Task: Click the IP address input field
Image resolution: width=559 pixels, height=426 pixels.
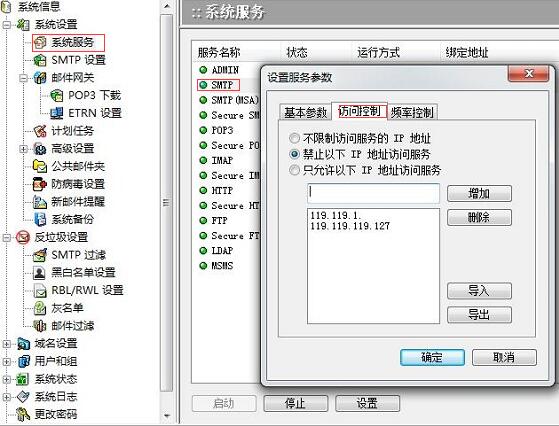Action: pyautogui.click(x=373, y=194)
